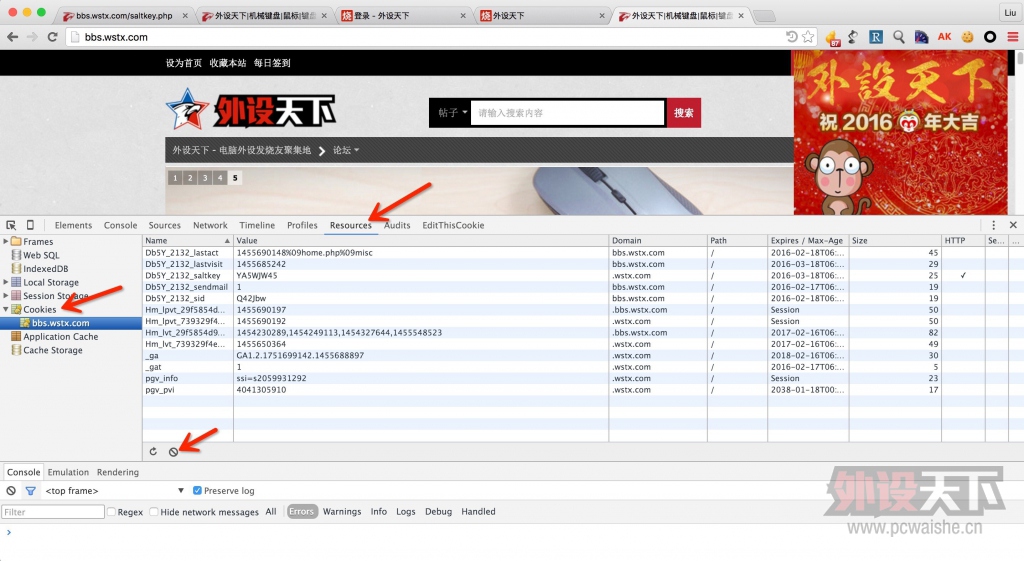The width and height of the screenshot is (1024, 561).
Task: Clear the console with the clear icon
Action: pos(11,490)
